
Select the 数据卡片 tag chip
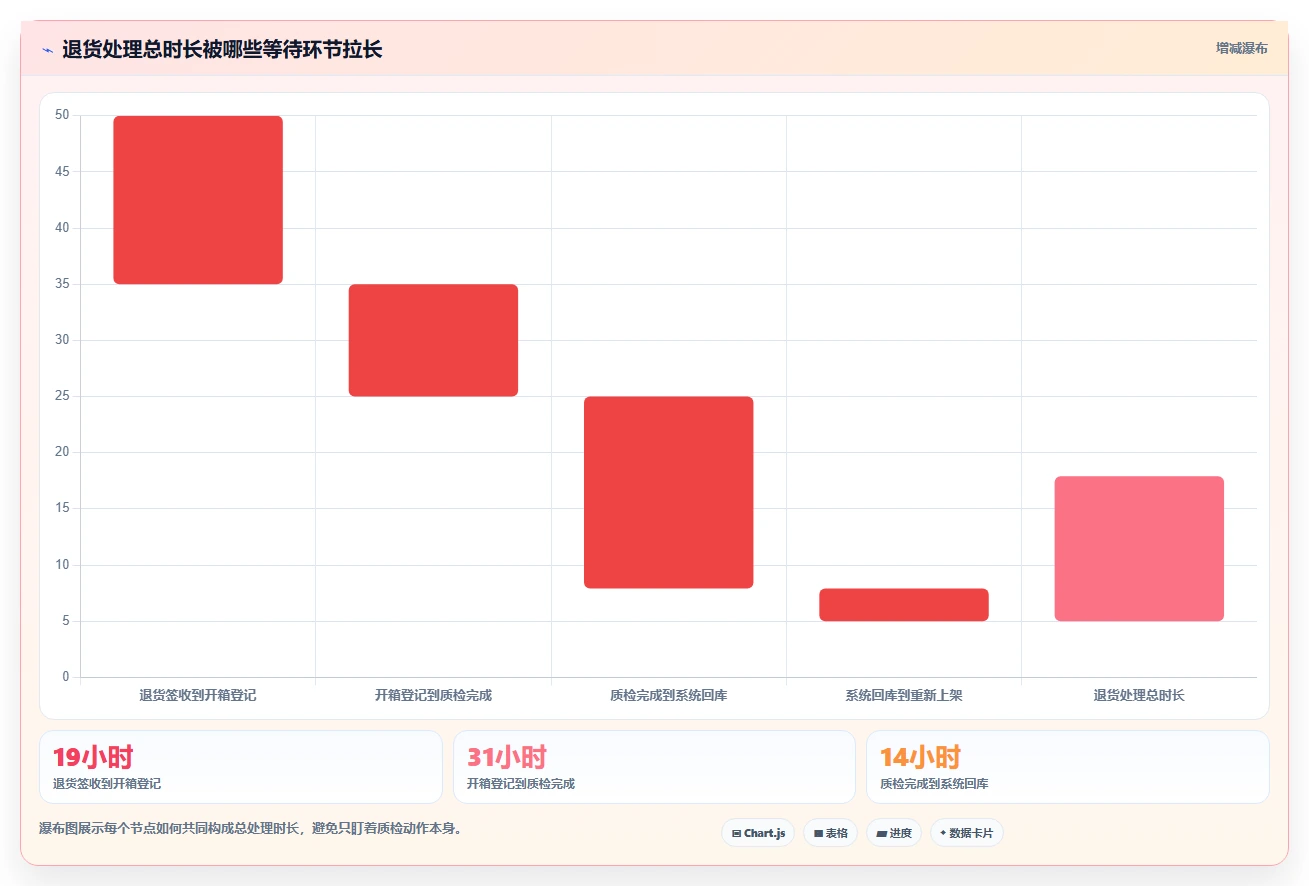pos(967,833)
